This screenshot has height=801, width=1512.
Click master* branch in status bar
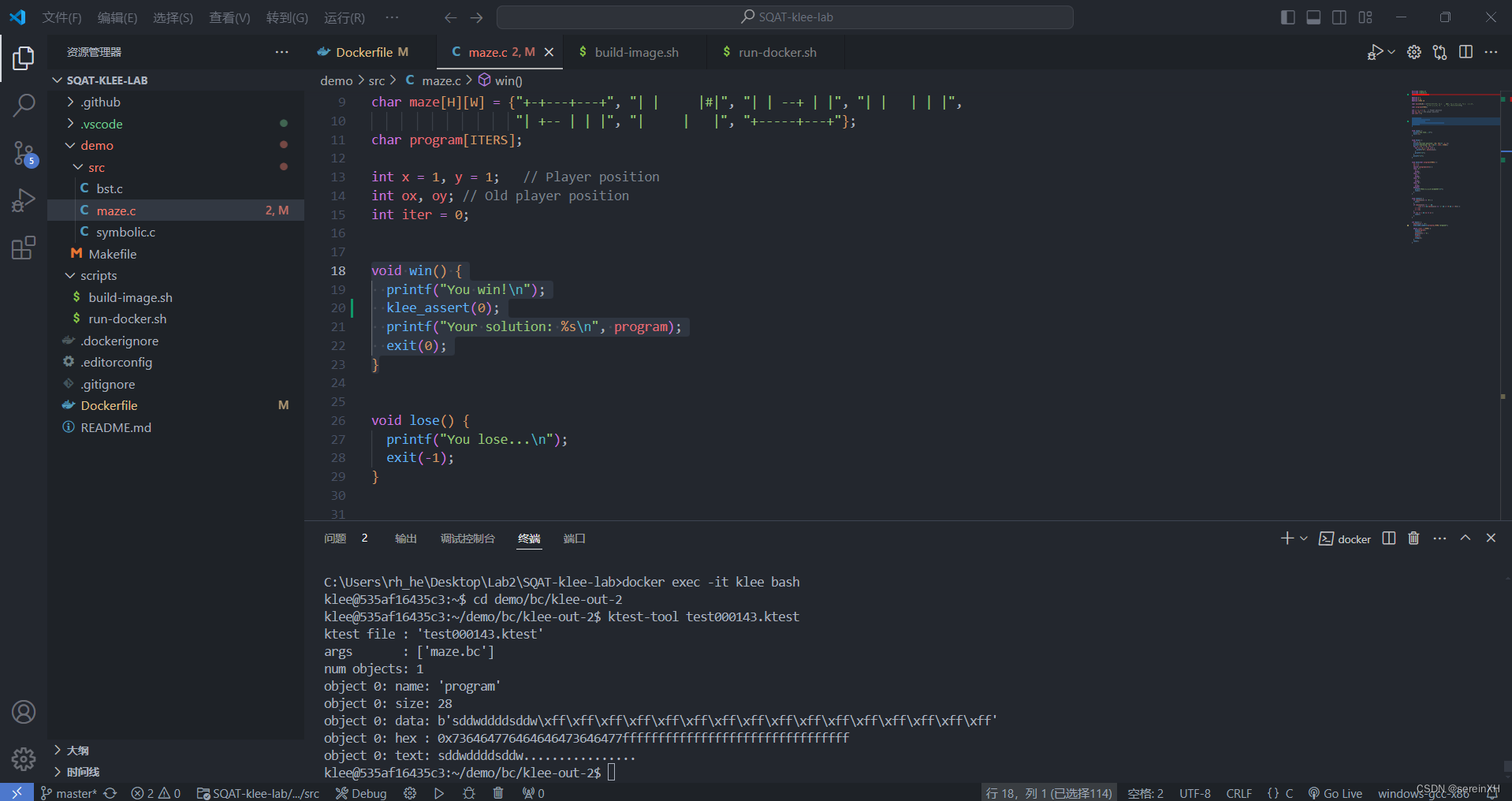point(69,793)
